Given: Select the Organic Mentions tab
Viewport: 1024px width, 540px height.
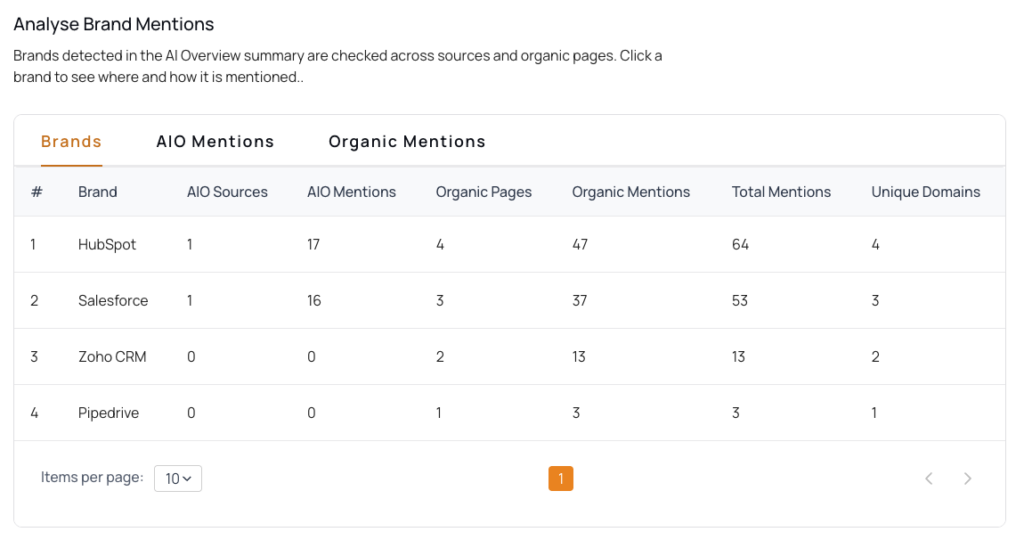Looking at the screenshot, I should (407, 142).
